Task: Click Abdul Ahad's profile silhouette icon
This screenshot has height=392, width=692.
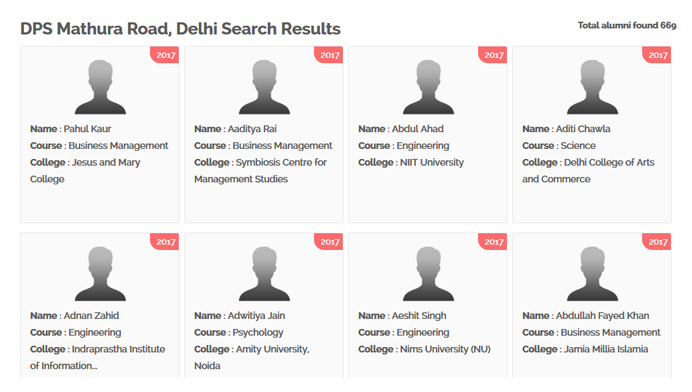Action: 429,87
